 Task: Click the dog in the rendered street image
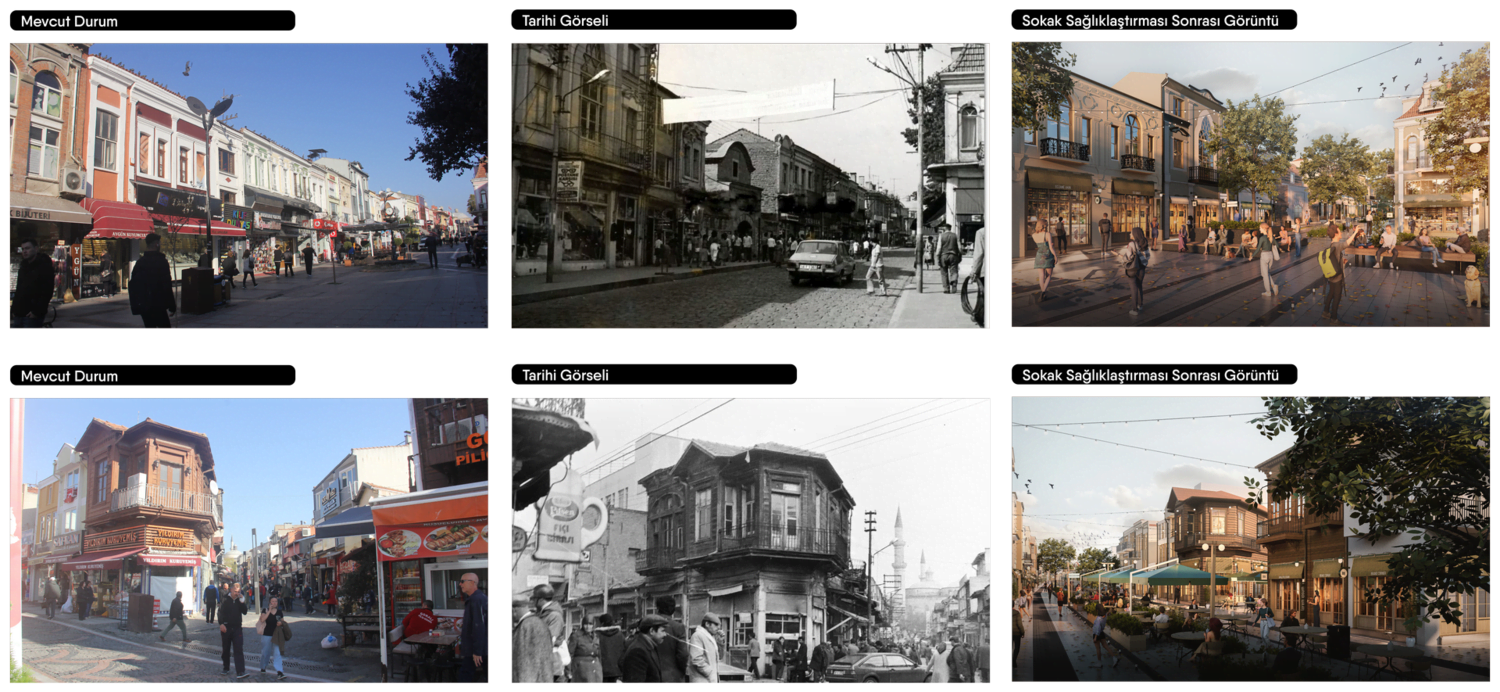[1472, 286]
